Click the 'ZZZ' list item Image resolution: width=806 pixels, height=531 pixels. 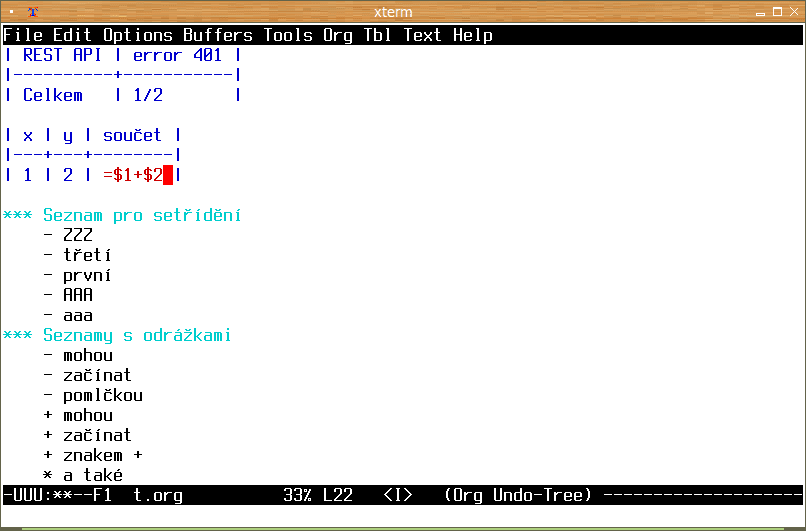pos(78,235)
